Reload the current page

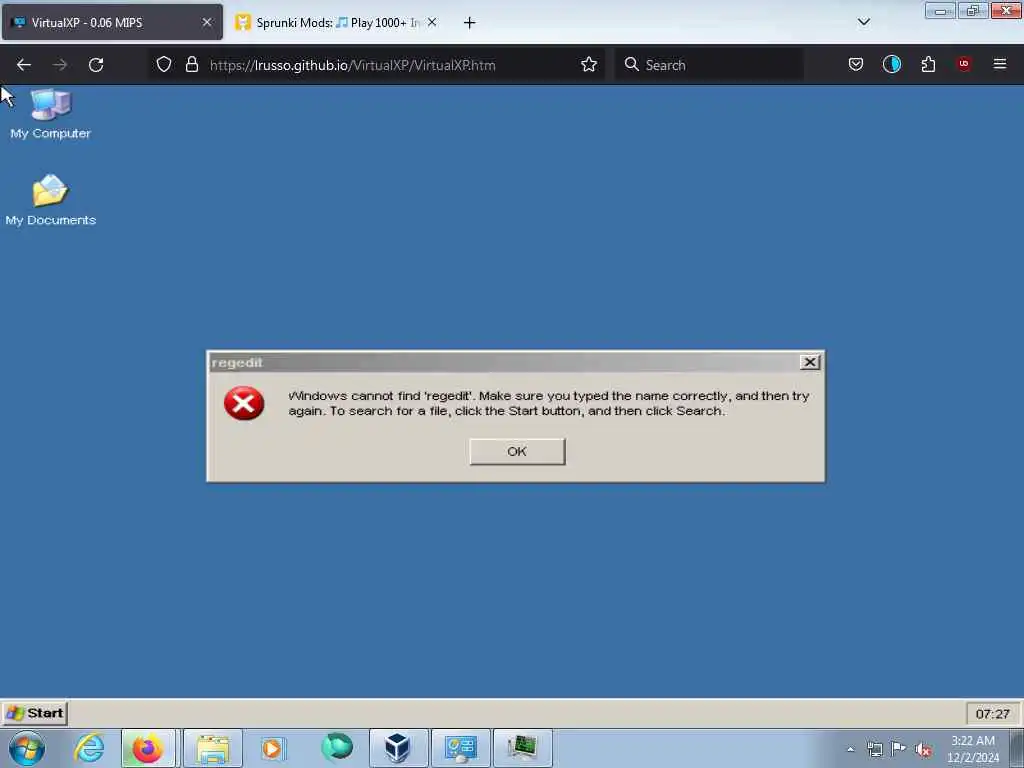tap(96, 65)
